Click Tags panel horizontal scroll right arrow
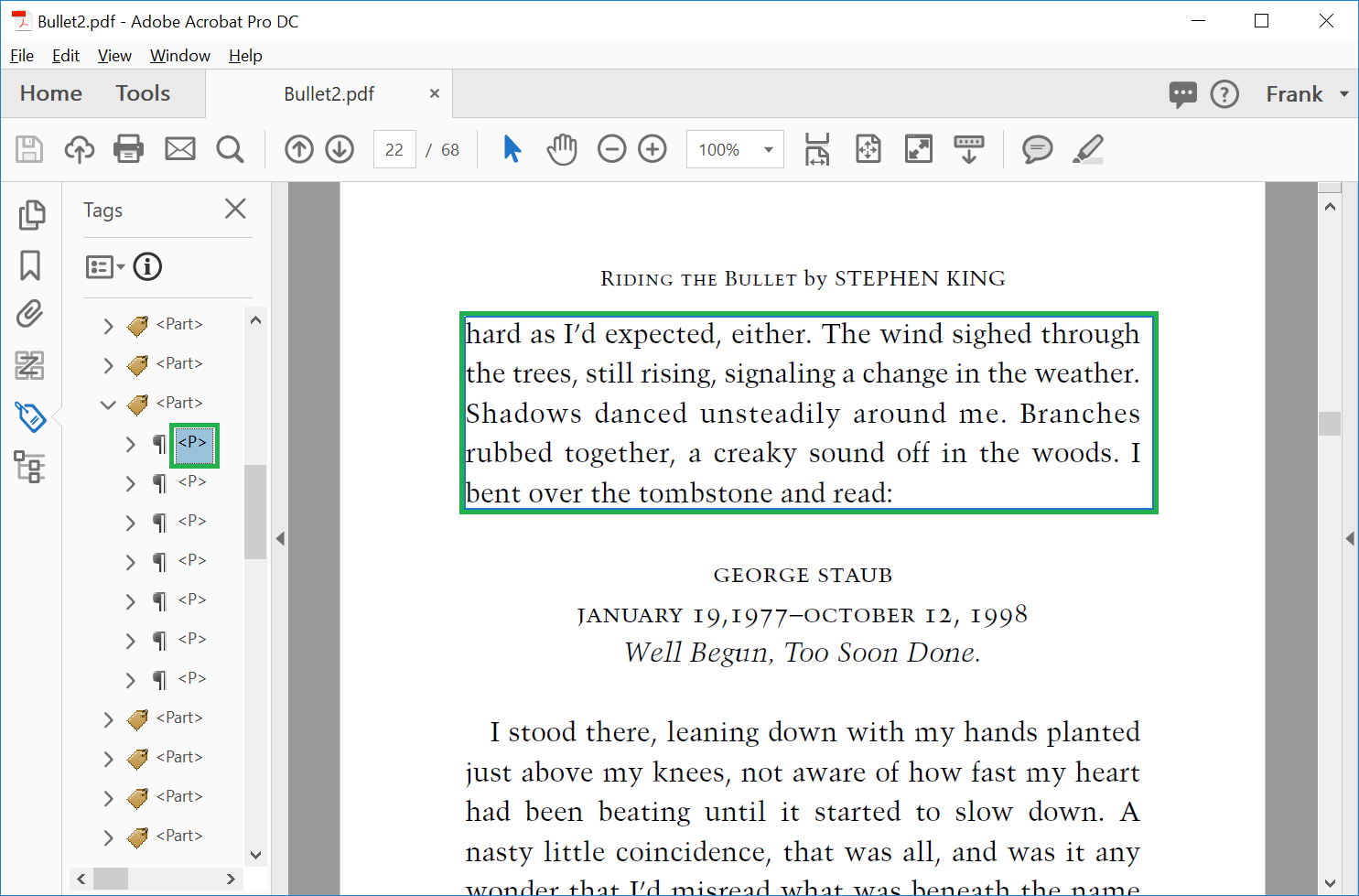1359x896 pixels. tap(231, 879)
